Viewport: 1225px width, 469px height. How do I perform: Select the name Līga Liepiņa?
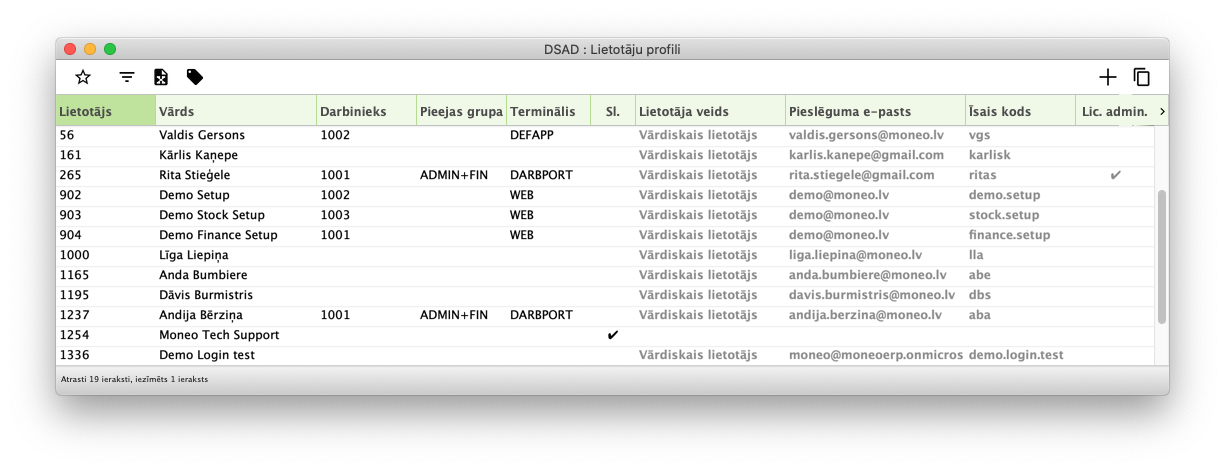tap(192, 255)
